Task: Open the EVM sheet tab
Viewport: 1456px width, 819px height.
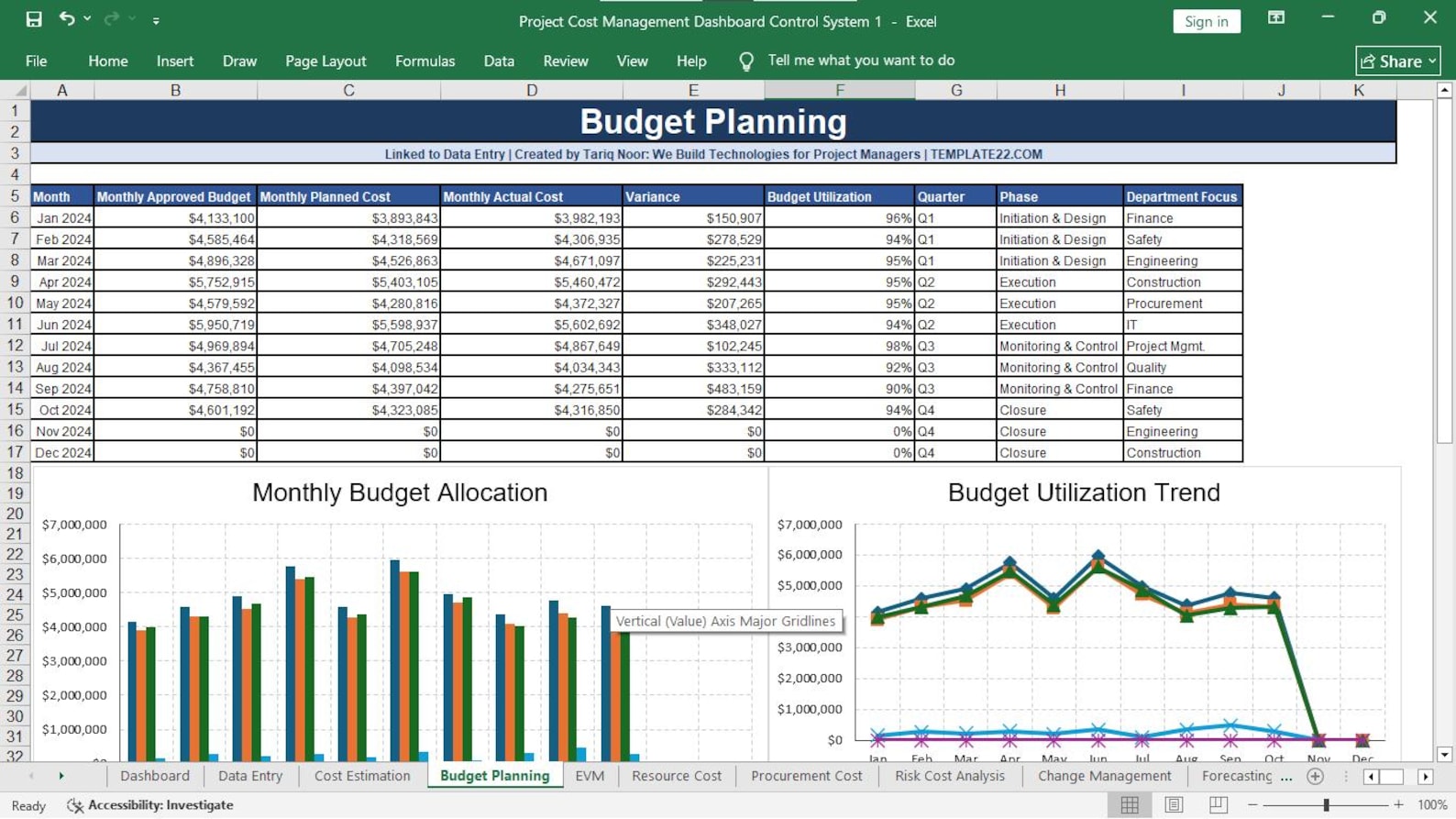Action: pyautogui.click(x=590, y=776)
